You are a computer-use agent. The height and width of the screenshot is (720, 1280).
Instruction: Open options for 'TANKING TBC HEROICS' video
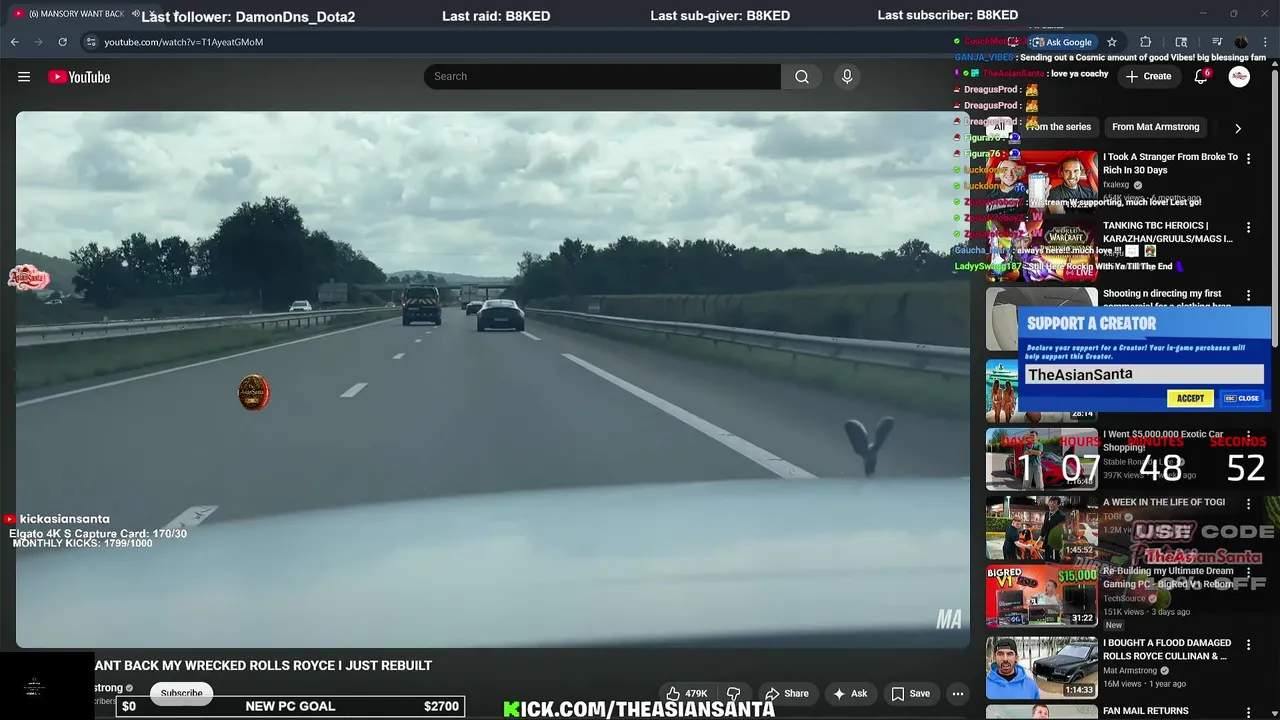(1248, 227)
